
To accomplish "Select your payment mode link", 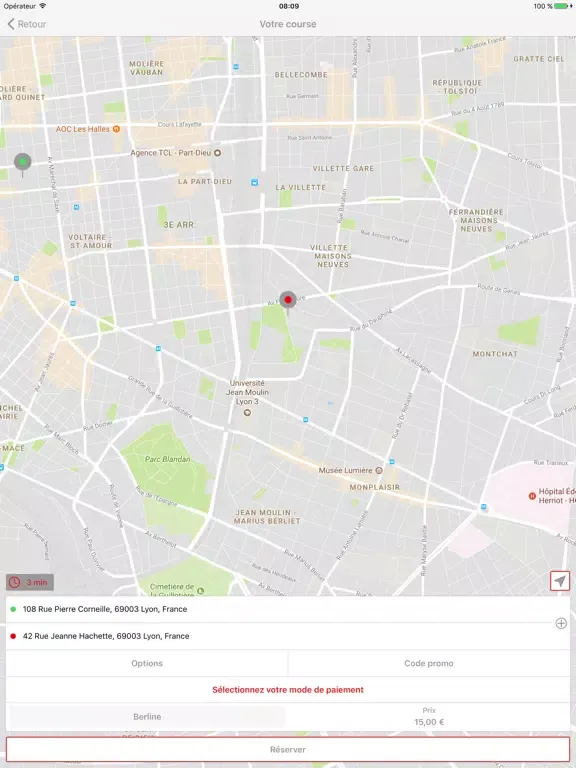I will tap(288, 690).
